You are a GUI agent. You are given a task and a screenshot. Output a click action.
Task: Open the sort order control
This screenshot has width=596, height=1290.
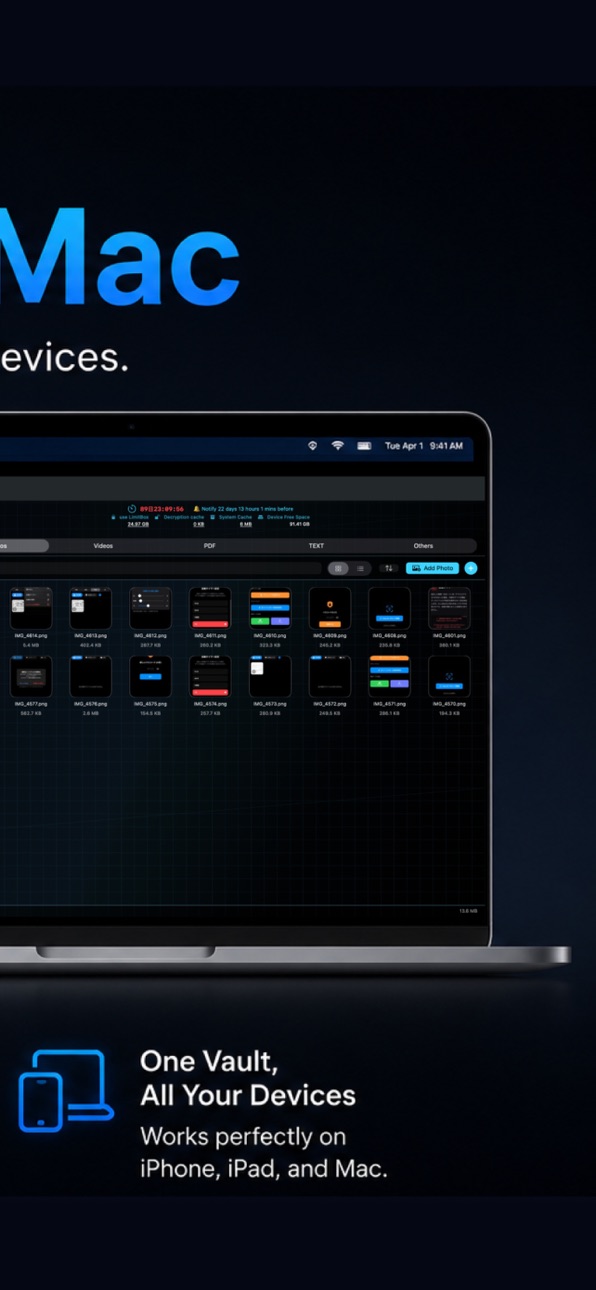(x=388, y=568)
